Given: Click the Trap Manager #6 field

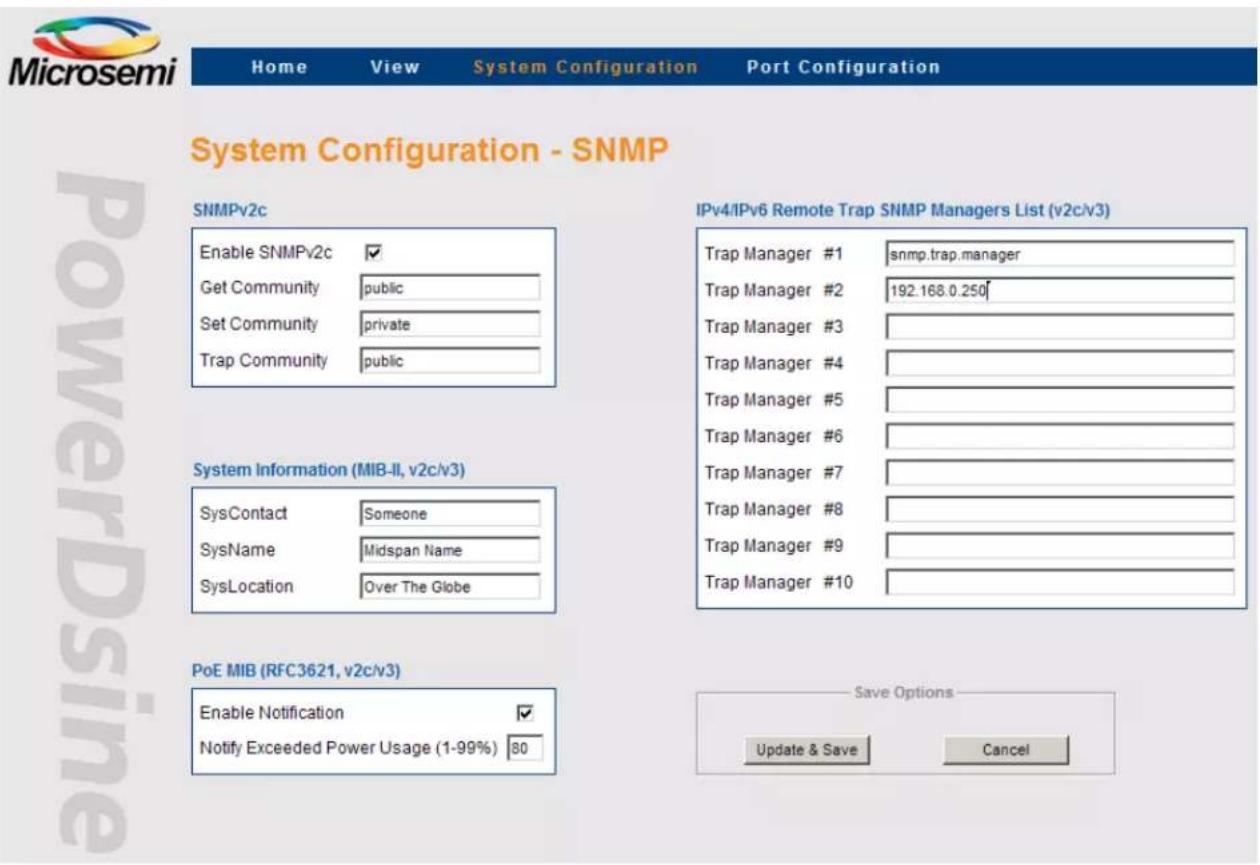Looking at the screenshot, I should point(1060,436).
